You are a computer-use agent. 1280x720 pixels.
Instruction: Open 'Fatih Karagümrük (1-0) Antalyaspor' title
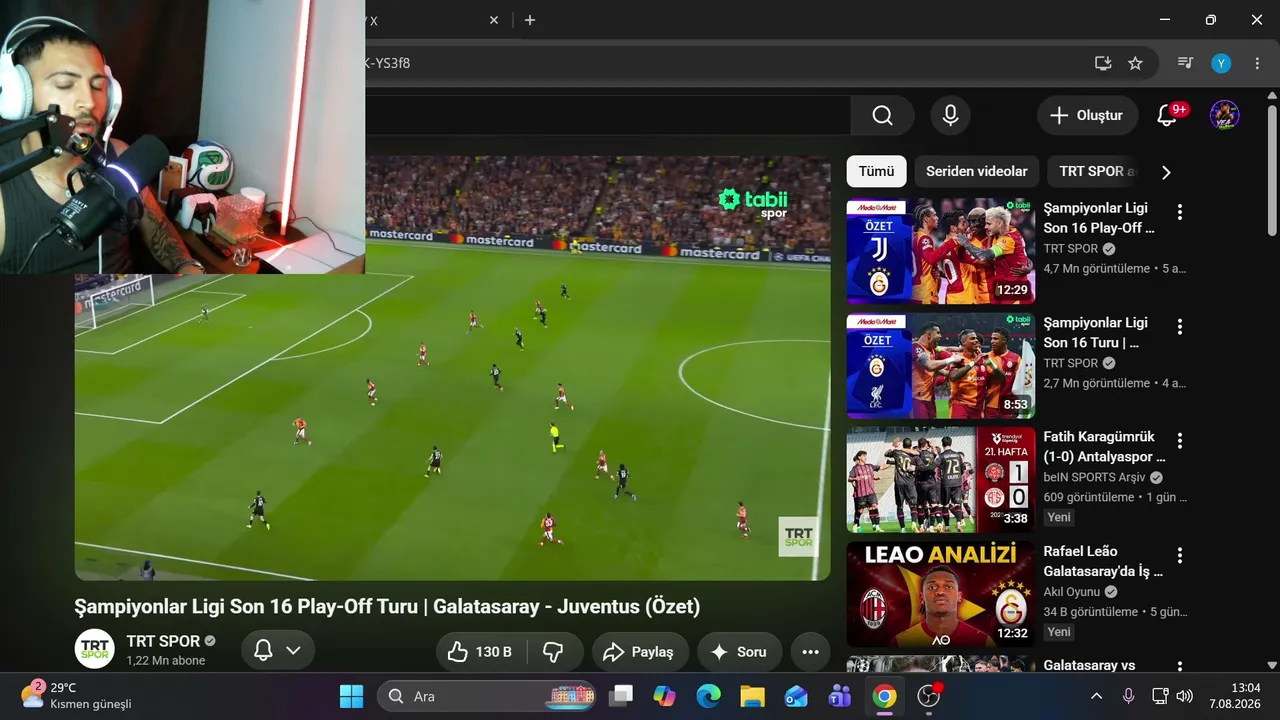tap(1104, 447)
